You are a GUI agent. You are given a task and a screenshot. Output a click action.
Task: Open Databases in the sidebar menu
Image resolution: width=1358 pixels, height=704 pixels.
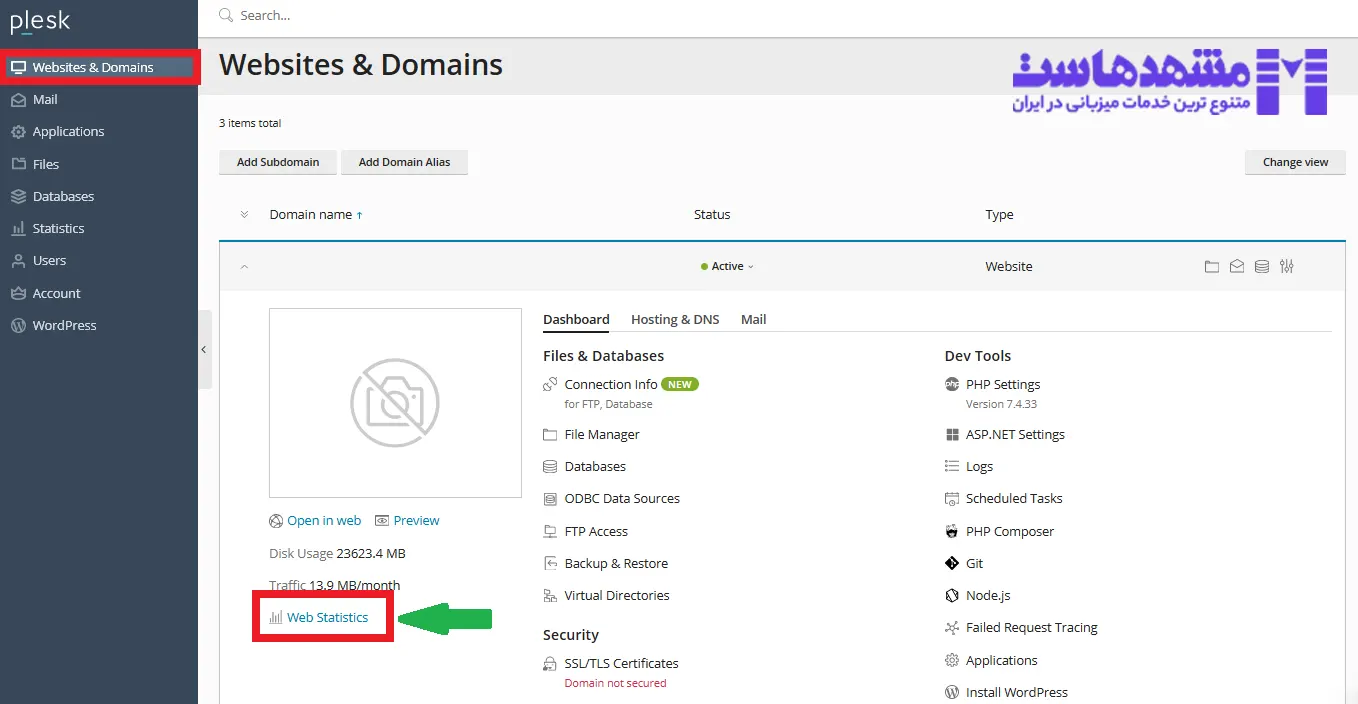[x=63, y=196]
